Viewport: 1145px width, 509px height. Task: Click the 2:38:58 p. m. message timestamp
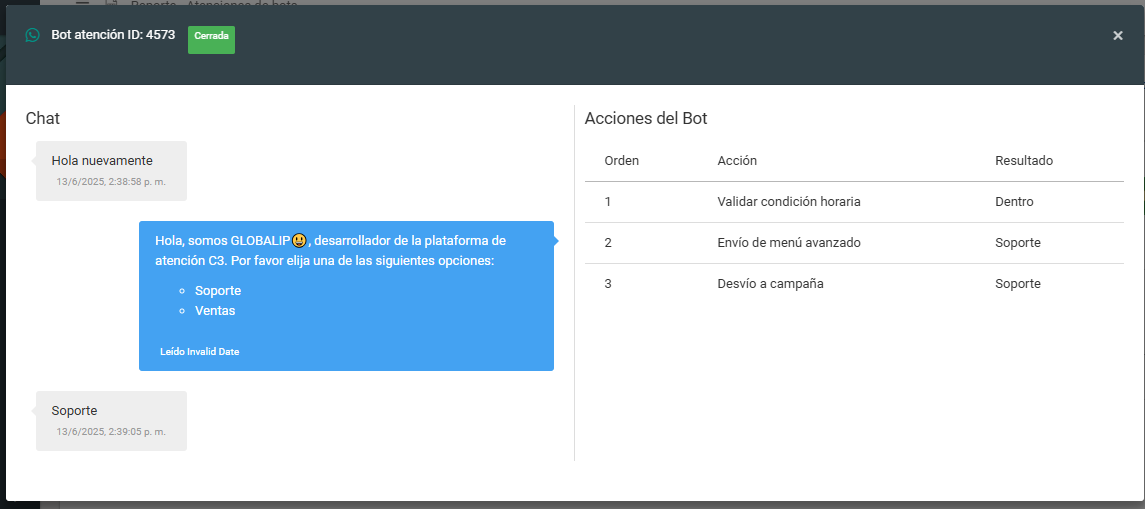[111, 182]
